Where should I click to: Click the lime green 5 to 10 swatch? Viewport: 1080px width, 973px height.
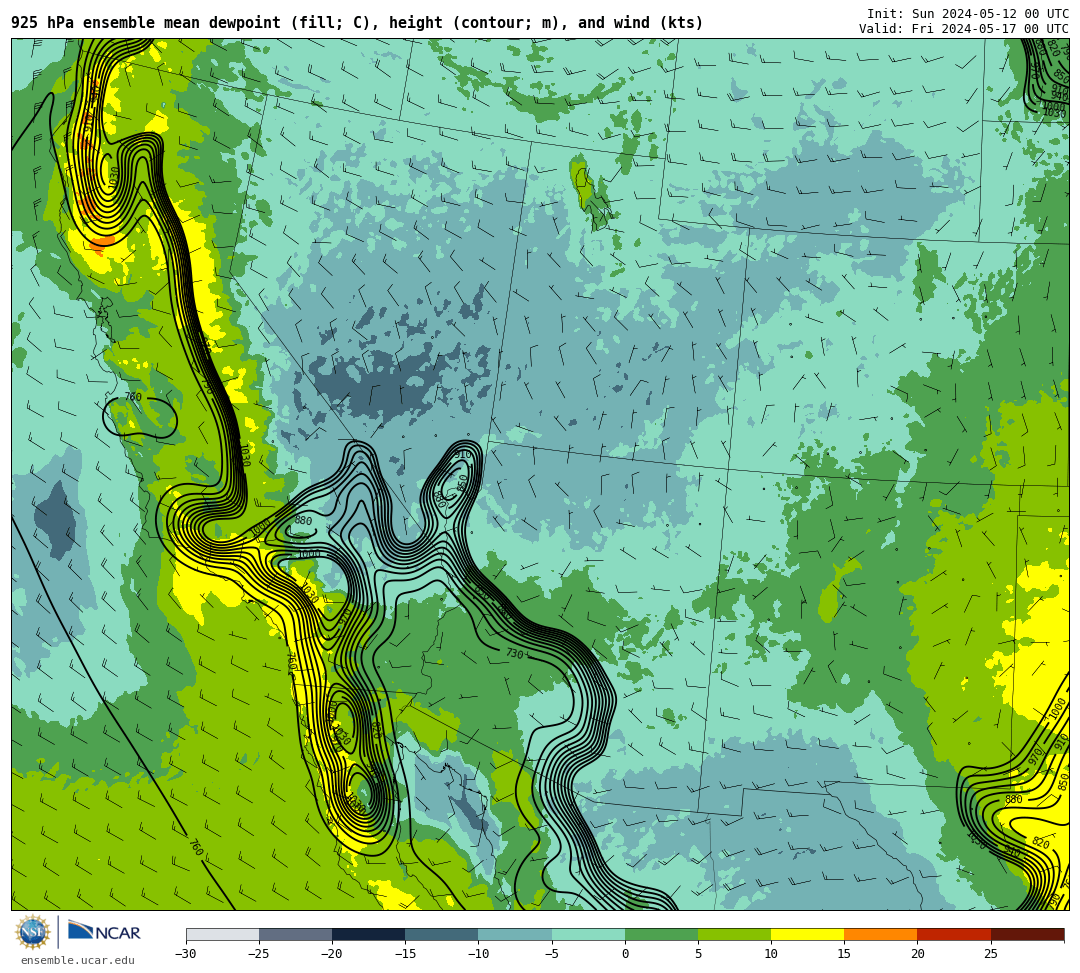(x=734, y=934)
